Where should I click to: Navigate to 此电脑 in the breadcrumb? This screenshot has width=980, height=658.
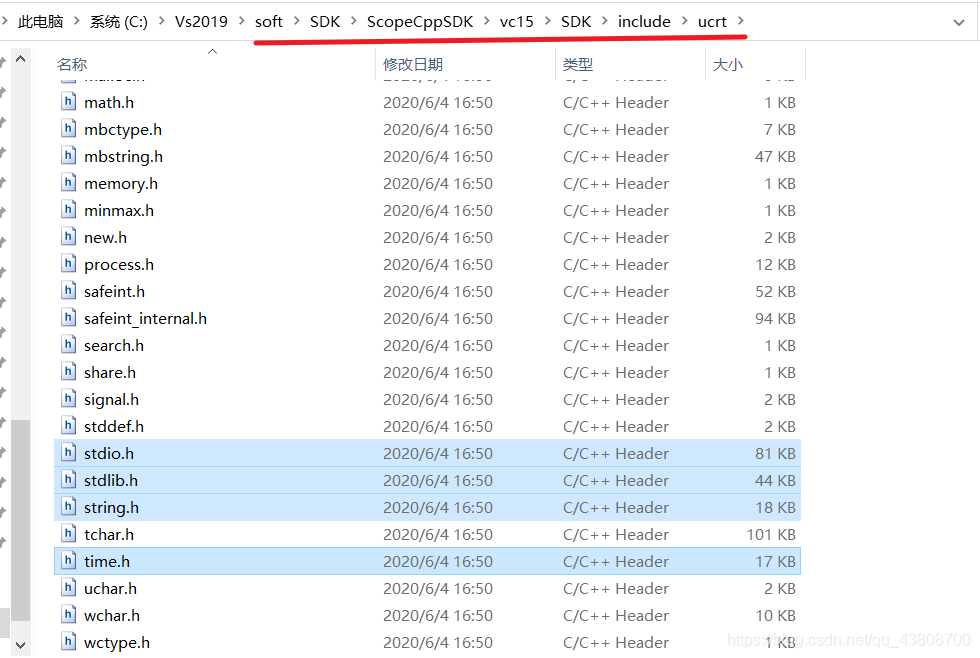point(41,22)
